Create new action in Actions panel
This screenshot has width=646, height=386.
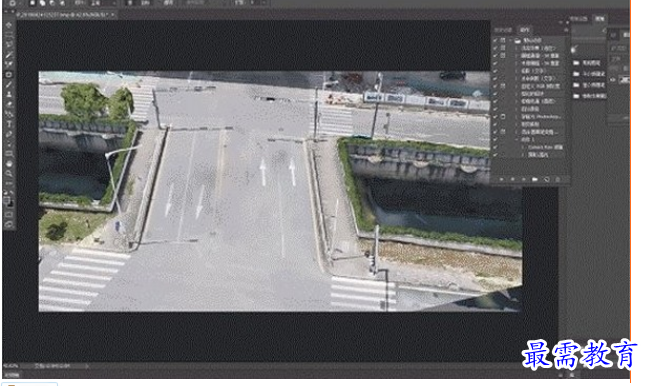(x=546, y=180)
